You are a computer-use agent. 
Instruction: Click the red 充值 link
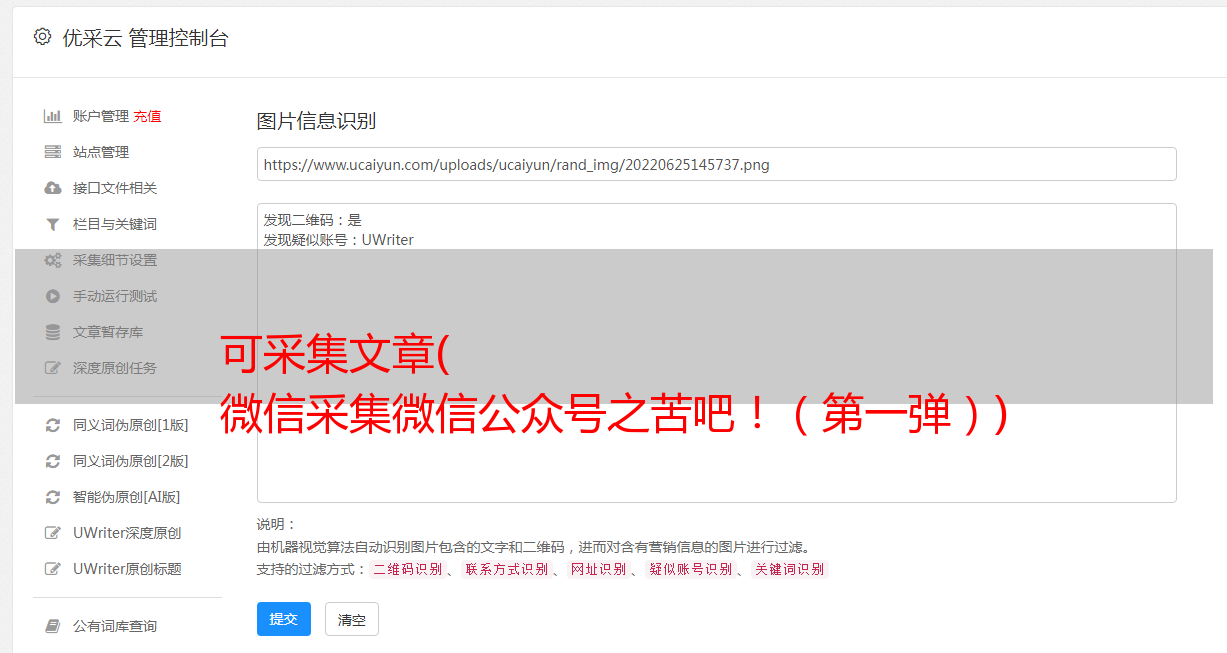click(x=147, y=116)
